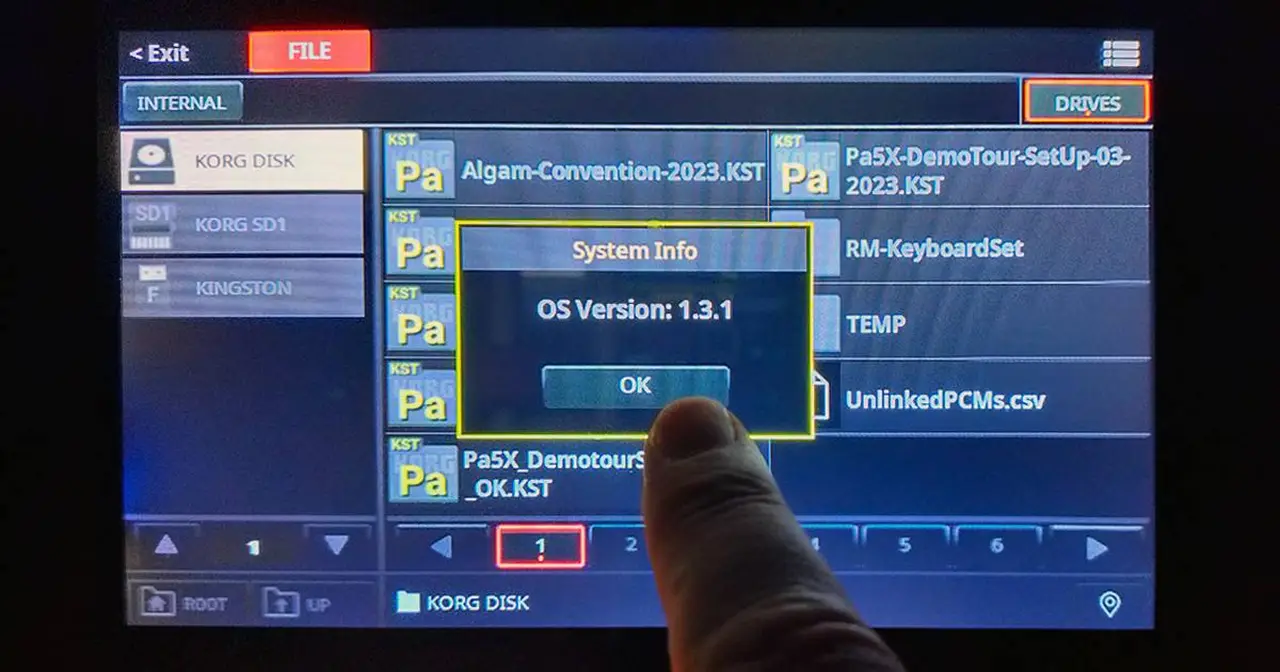Select the FILE tab
Screen dimensions: 1280x672
click(309, 52)
